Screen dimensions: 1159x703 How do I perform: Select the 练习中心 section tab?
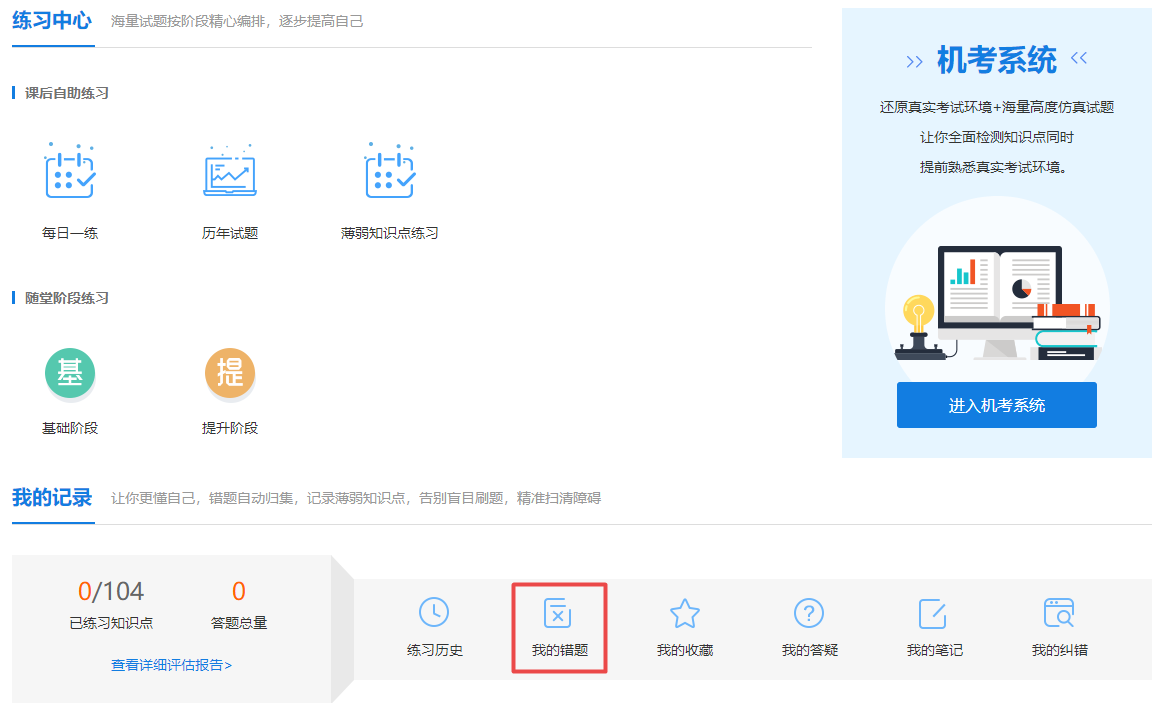(x=52, y=19)
